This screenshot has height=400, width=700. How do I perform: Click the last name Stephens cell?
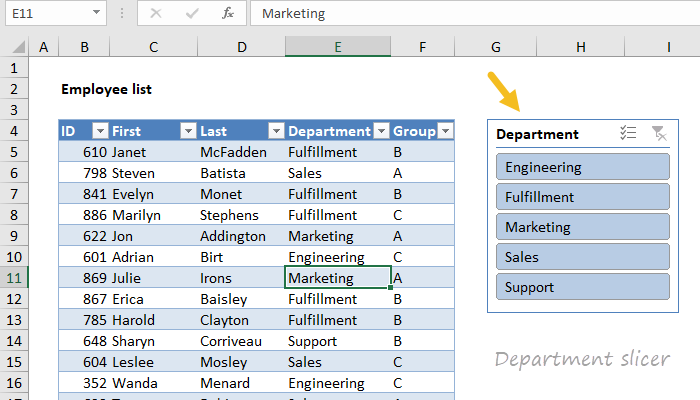(242, 215)
